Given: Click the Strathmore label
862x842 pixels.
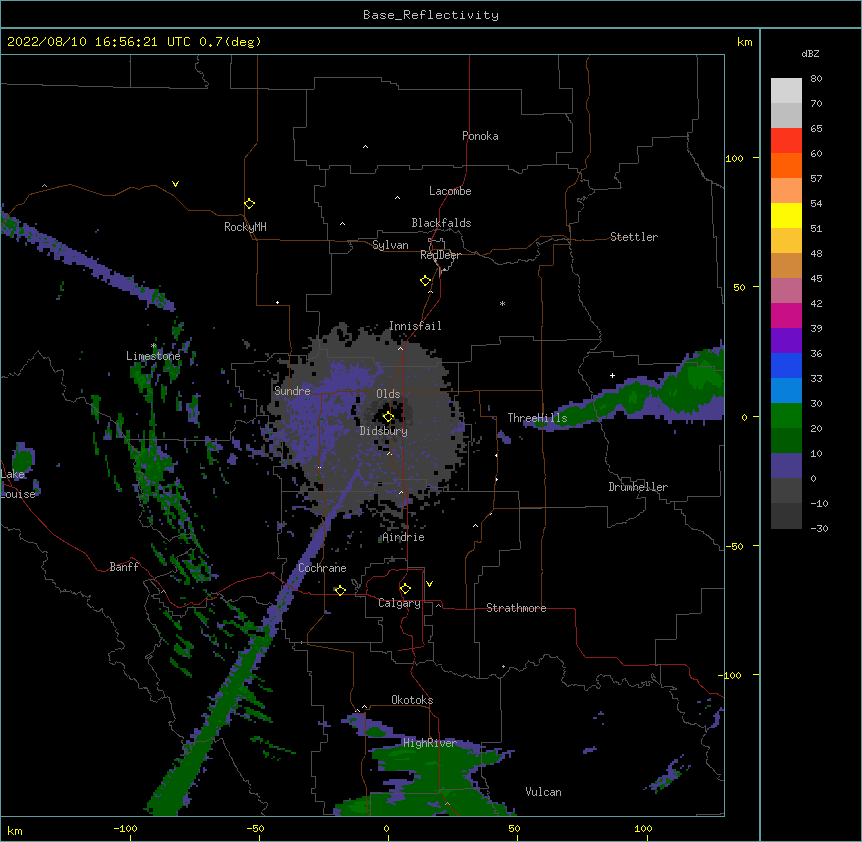Looking at the screenshot, I should click(516, 608).
